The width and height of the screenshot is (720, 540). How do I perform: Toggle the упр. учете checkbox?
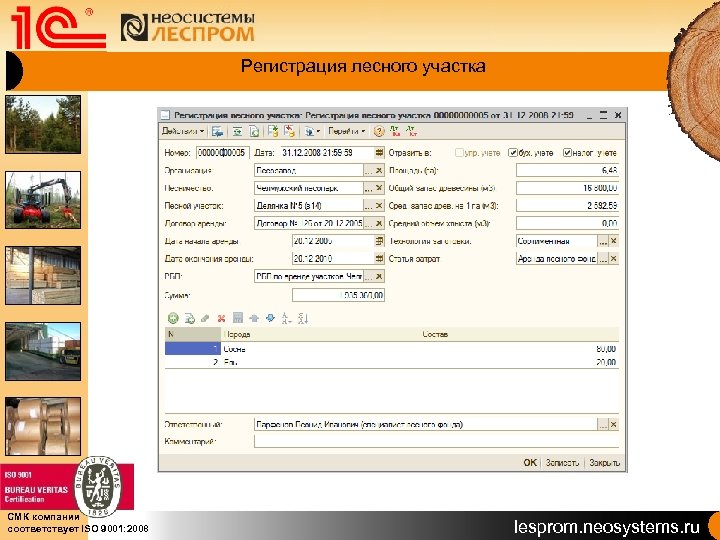(x=459, y=153)
